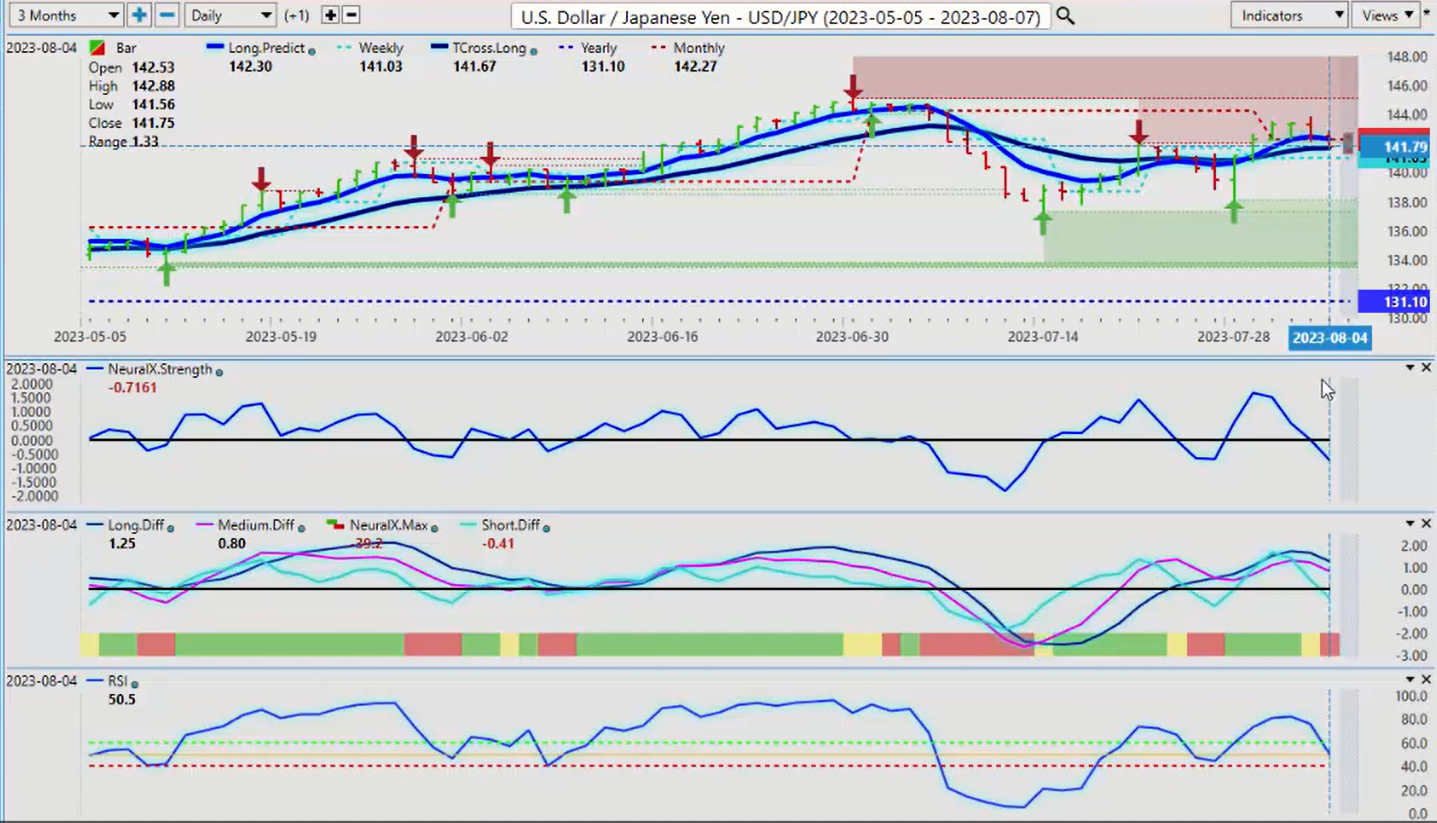Close the NeuralX.Strength panel
This screenshot has width=1437, height=823.
pyautogui.click(x=1426, y=368)
